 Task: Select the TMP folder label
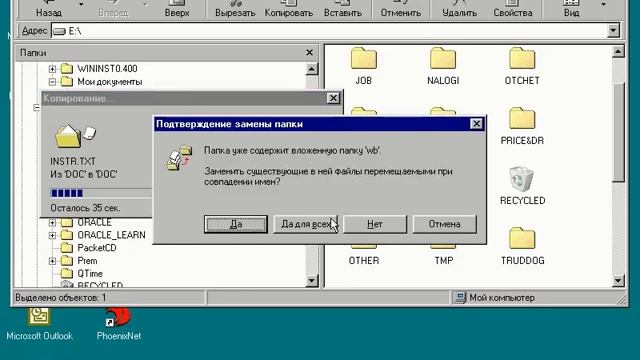click(444, 260)
